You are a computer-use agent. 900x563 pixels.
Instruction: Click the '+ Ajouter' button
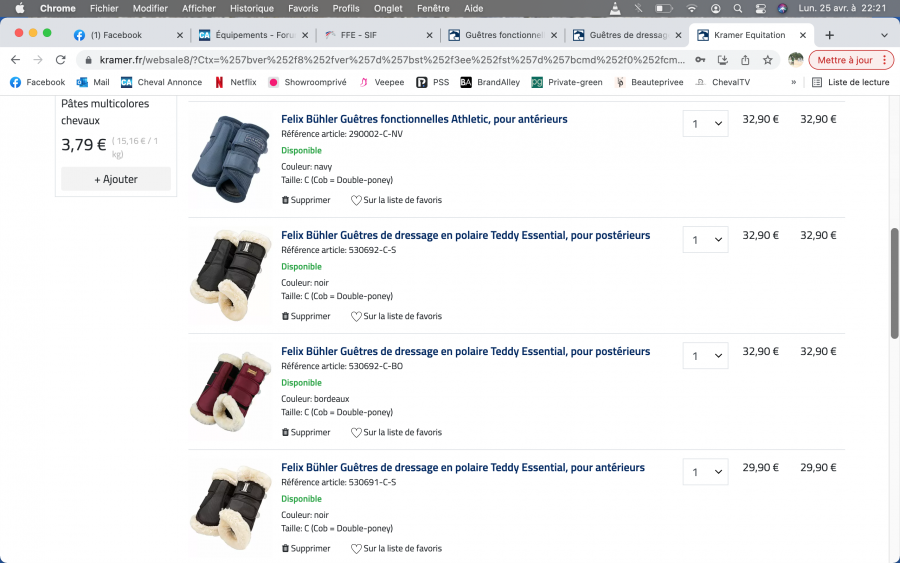[116, 179]
